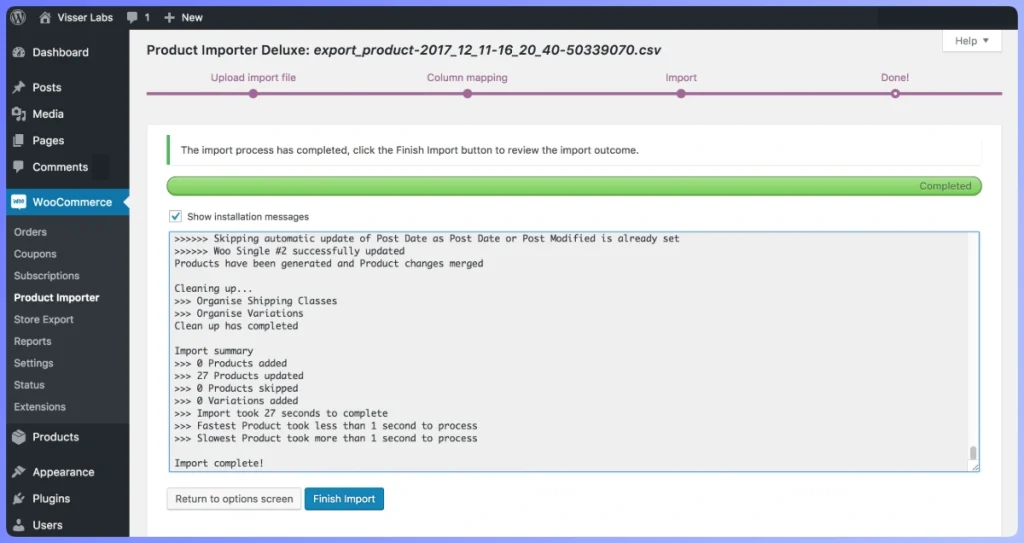The image size is (1024, 543).
Task: Open the WordPress logo menu
Action: click(x=18, y=18)
